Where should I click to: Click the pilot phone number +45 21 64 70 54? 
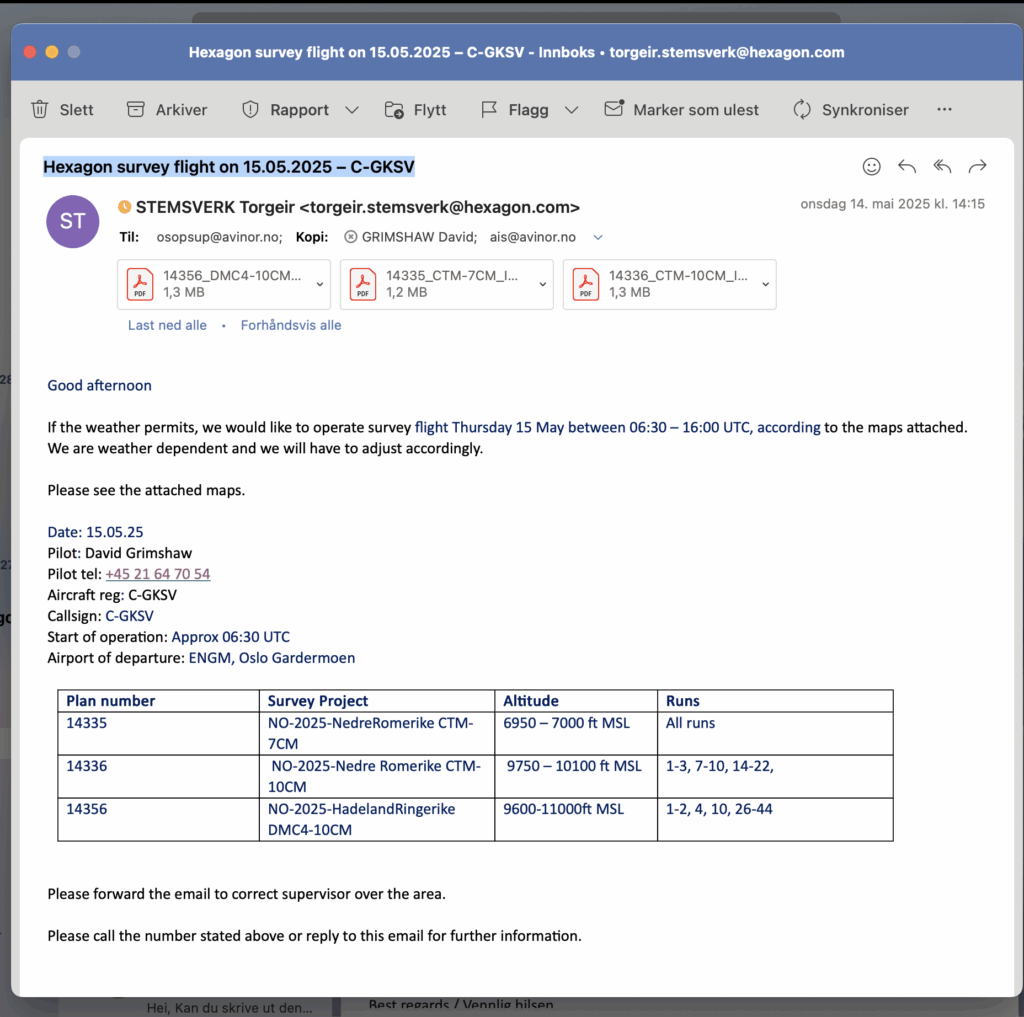[157, 574]
